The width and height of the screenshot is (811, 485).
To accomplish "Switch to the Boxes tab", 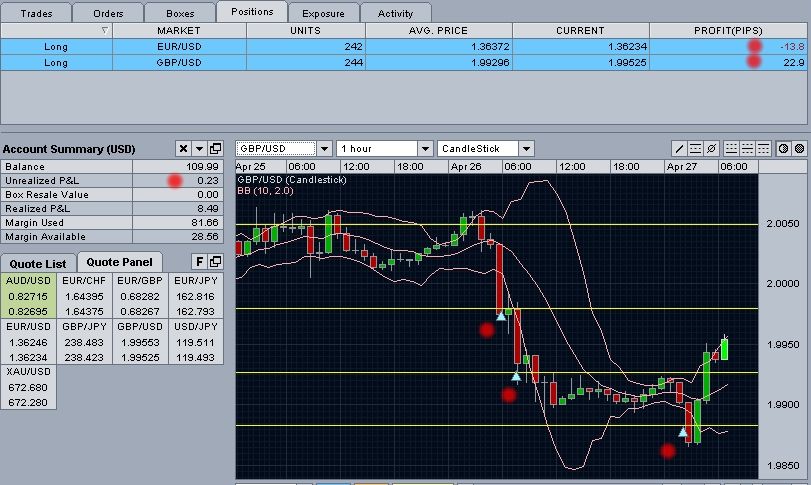I will (180, 13).
